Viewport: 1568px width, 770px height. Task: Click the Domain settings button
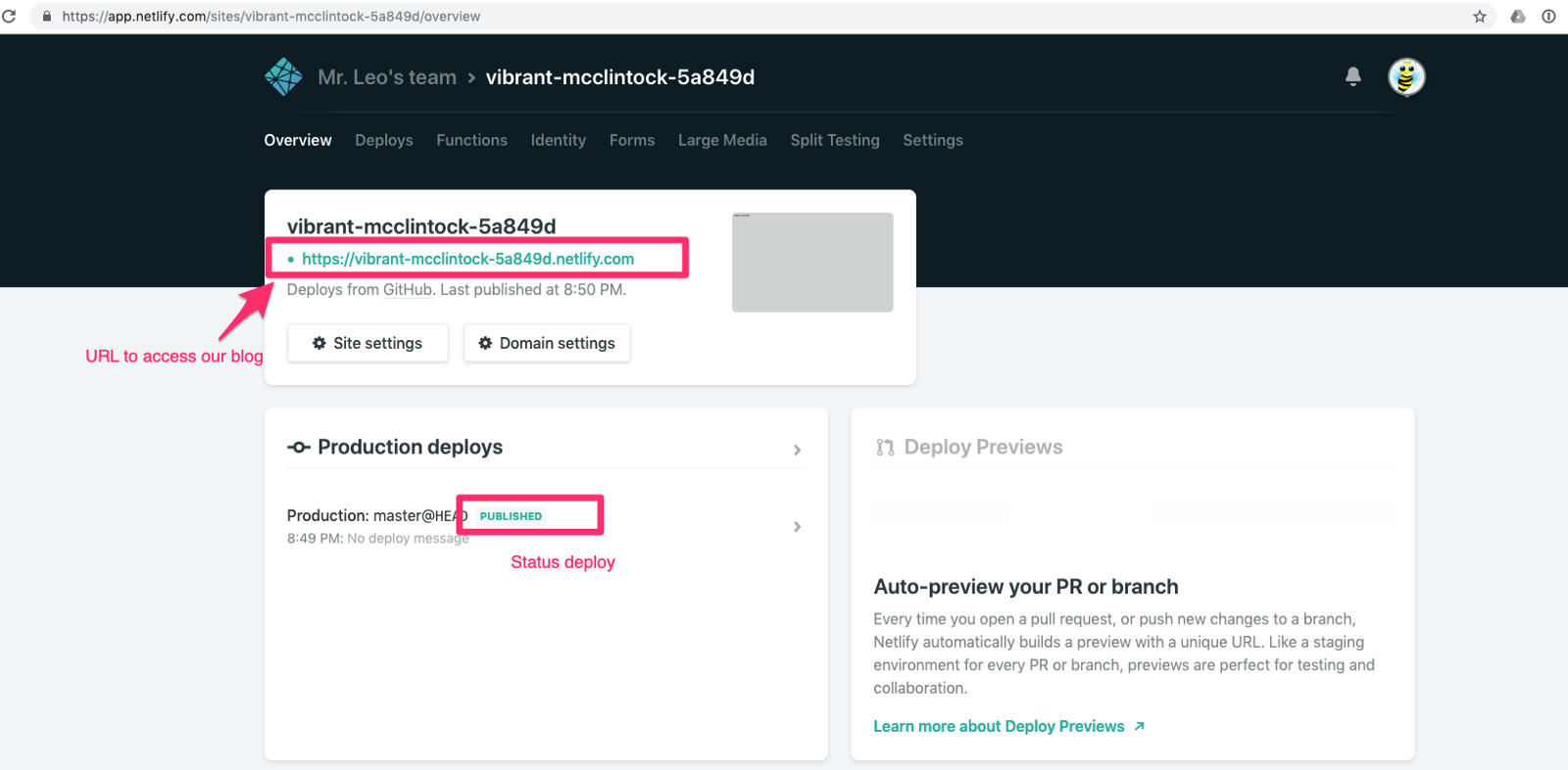click(547, 343)
